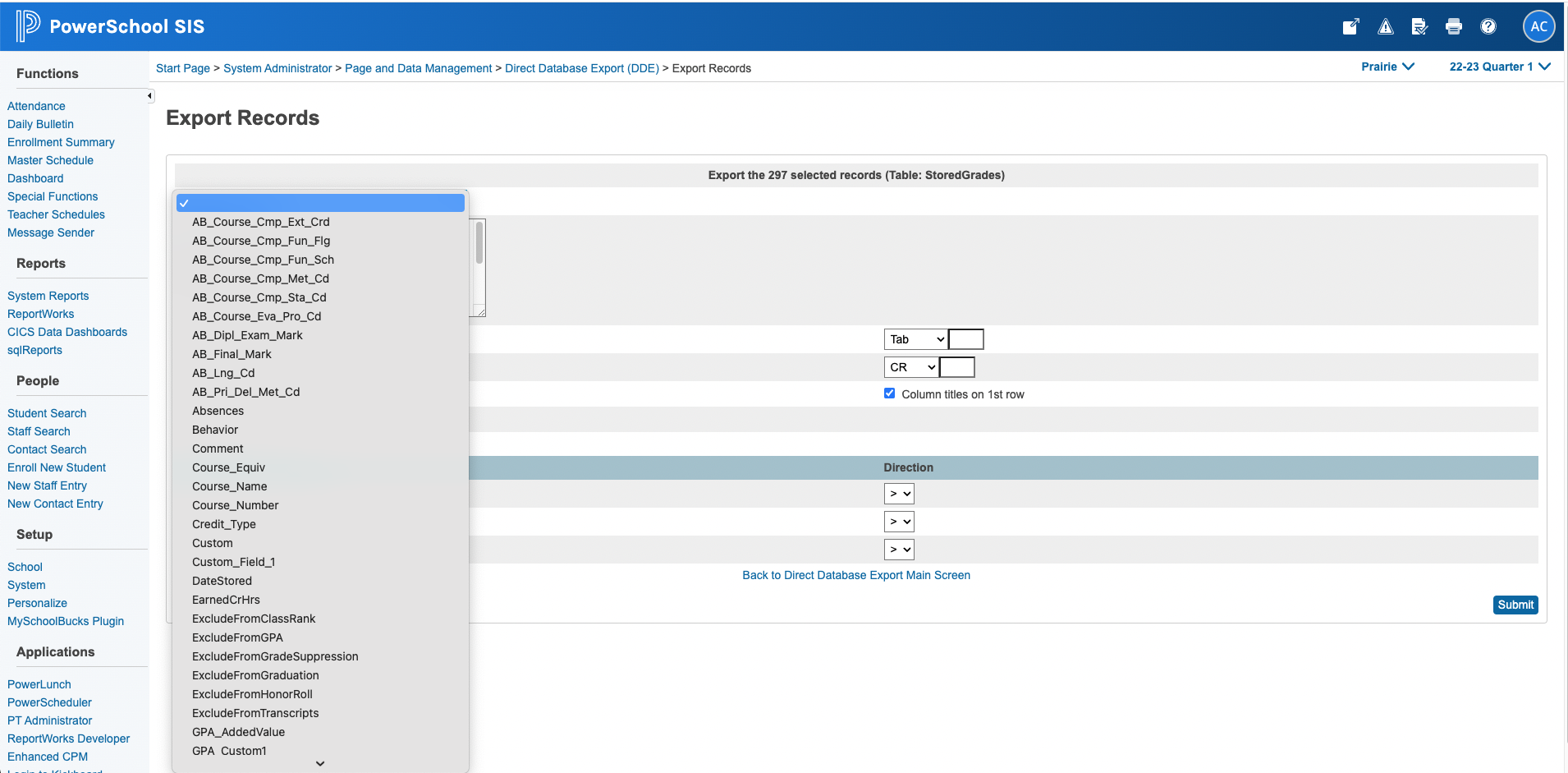Click the printer icon in header
Screen dimensions: 1568x773
1454,26
